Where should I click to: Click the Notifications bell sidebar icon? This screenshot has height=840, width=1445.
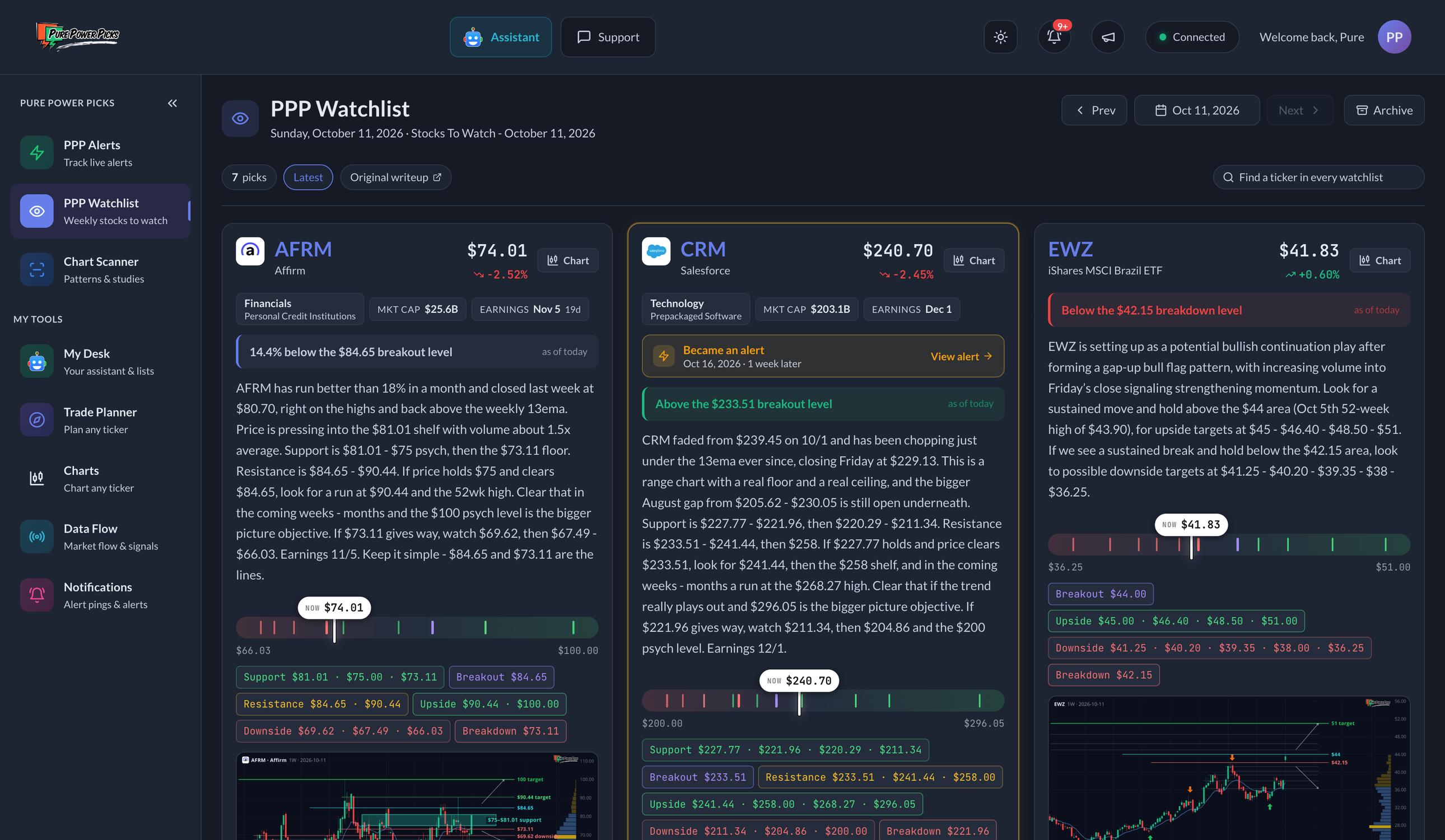[37, 595]
